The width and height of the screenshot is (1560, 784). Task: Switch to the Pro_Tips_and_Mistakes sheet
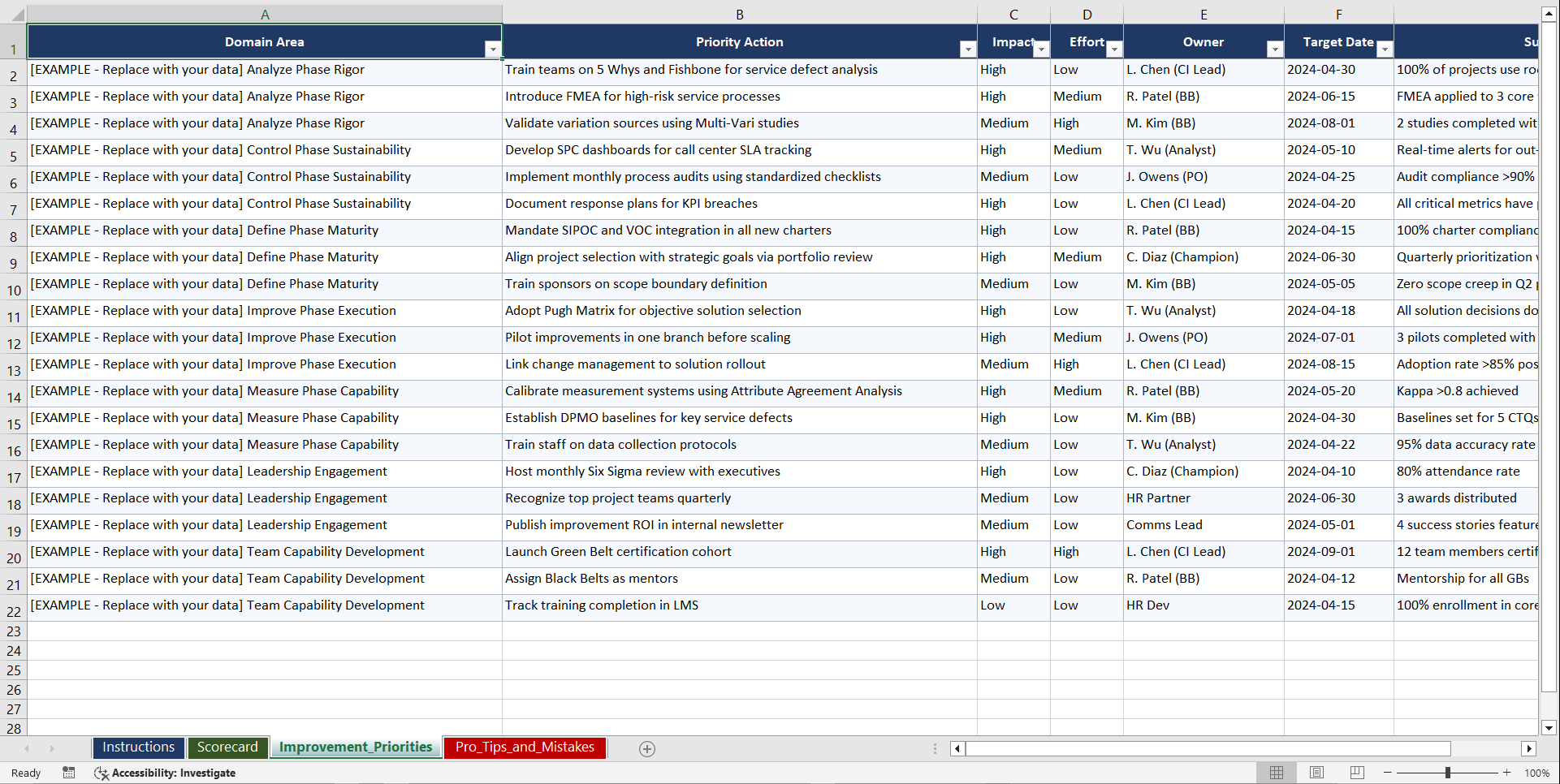(525, 747)
